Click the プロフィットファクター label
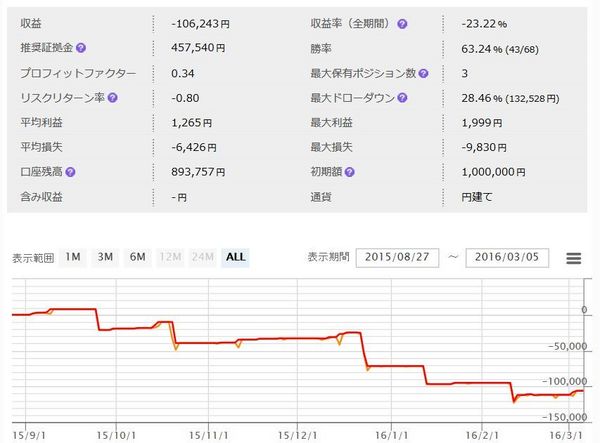The height and width of the screenshot is (443, 600). pyautogui.click(x=78, y=73)
